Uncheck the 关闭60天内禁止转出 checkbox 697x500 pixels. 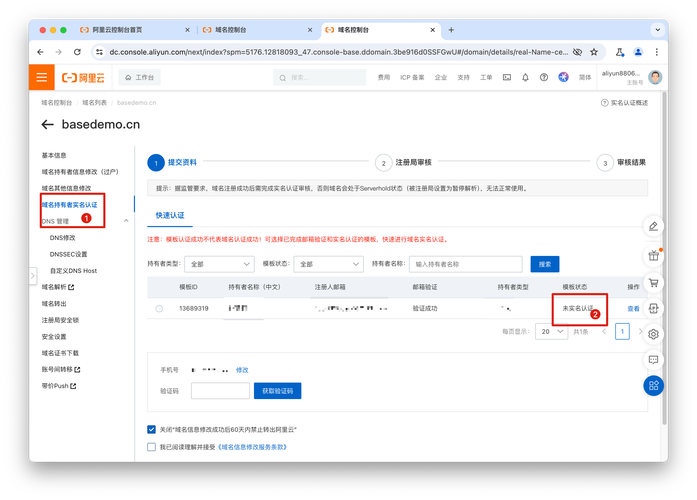tap(151, 428)
